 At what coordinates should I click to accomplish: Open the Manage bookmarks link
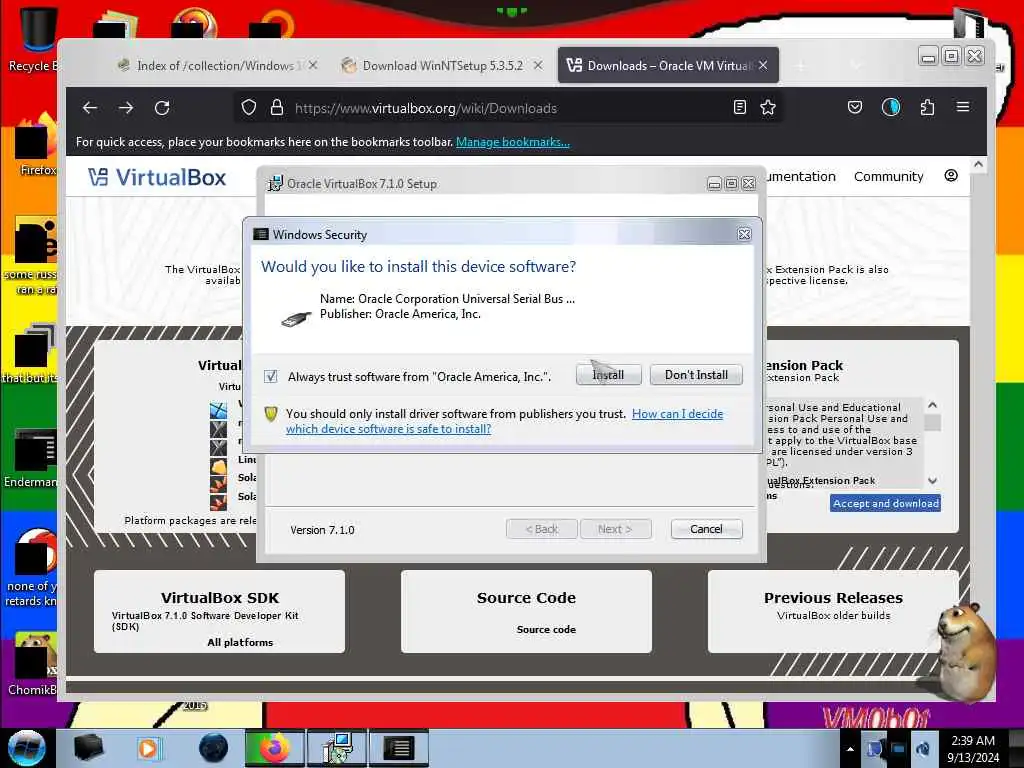click(x=513, y=142)
